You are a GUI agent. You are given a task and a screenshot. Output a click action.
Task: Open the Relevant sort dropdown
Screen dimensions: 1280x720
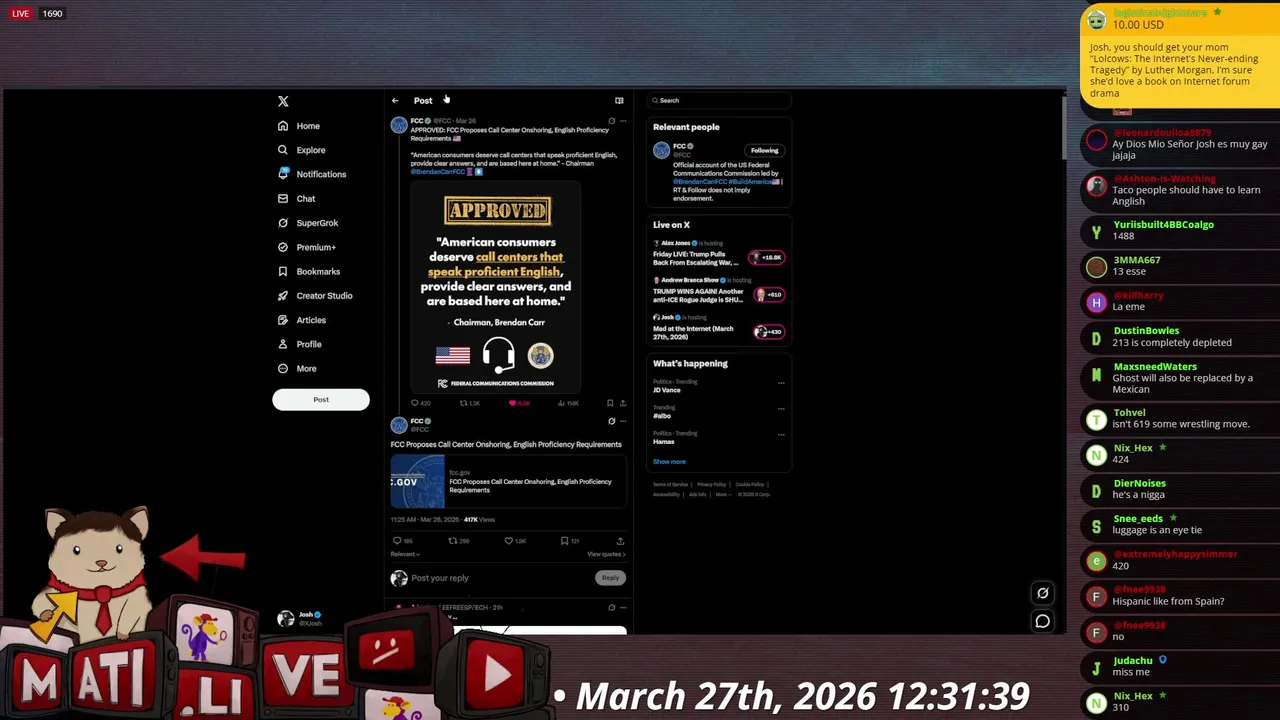click(405, 554)
